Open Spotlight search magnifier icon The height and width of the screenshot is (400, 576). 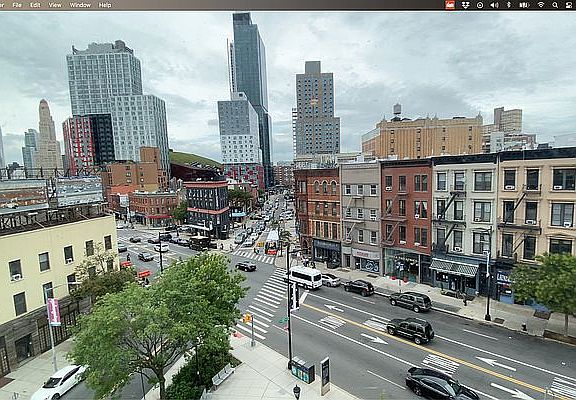[x=555, y=5]
